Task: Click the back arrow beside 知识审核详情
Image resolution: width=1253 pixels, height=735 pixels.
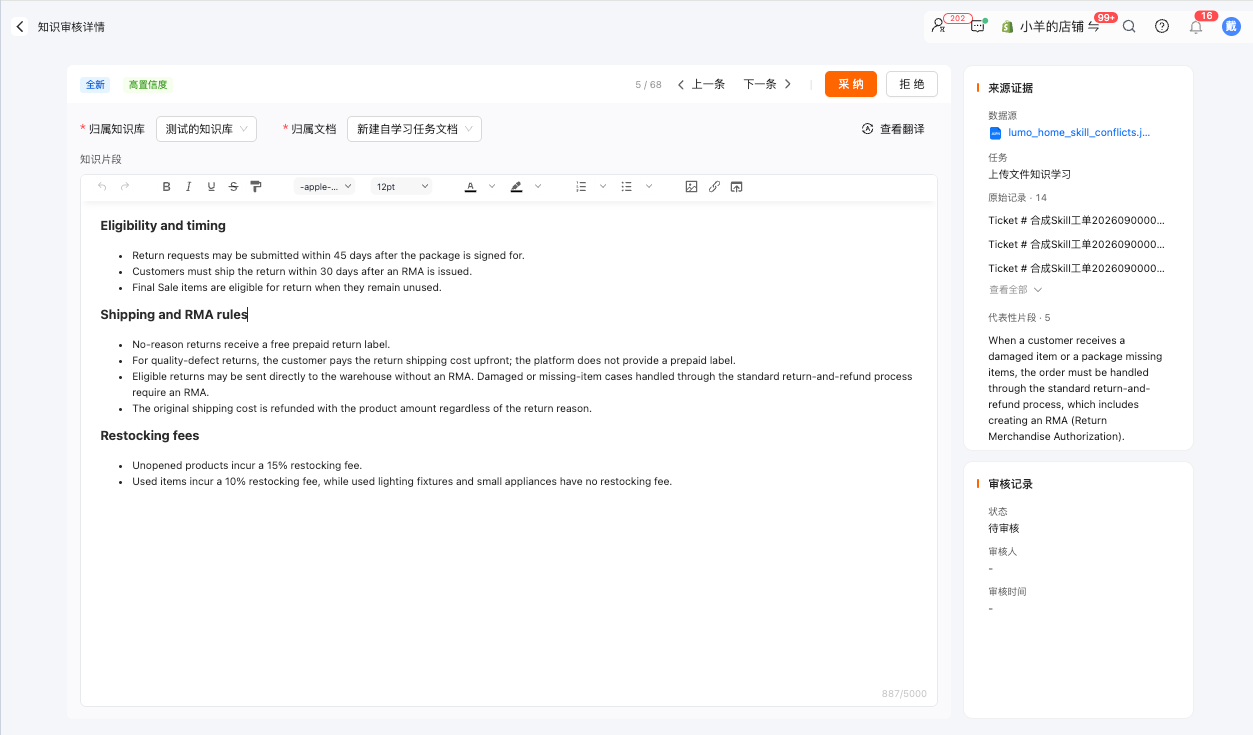Action: pos(20,27)
